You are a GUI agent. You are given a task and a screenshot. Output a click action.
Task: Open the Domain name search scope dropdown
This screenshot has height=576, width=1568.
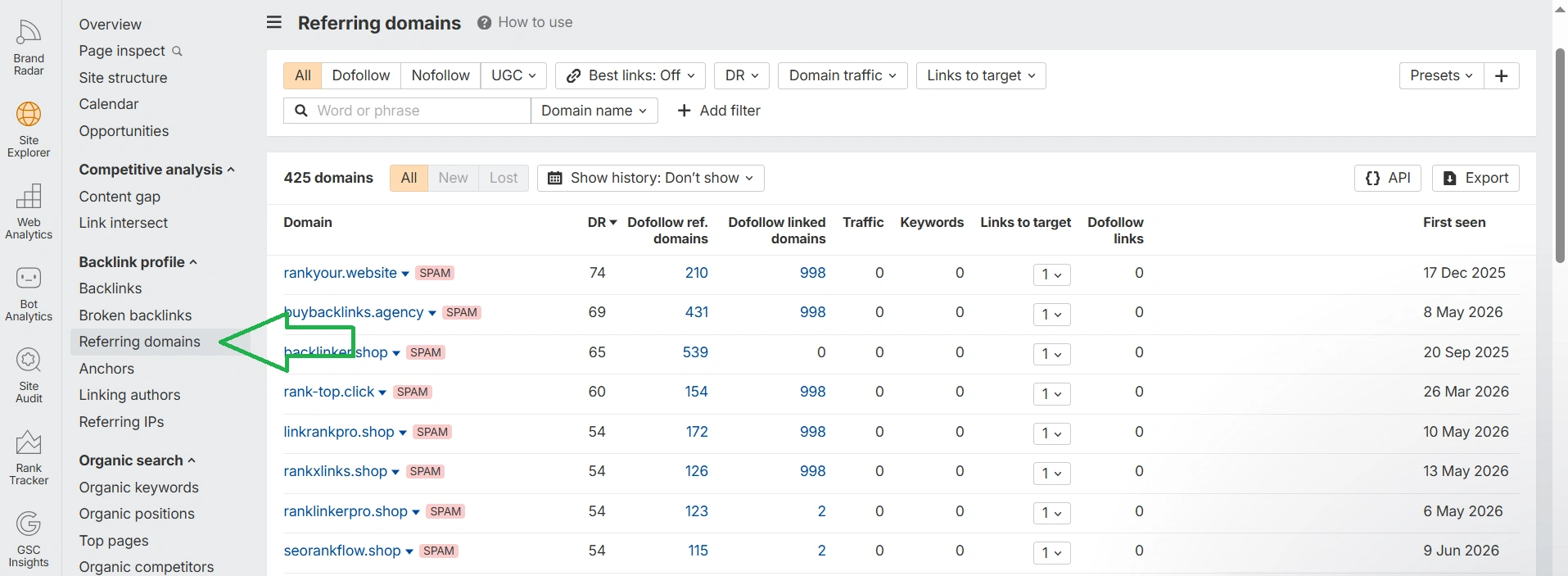pos(594,111)
